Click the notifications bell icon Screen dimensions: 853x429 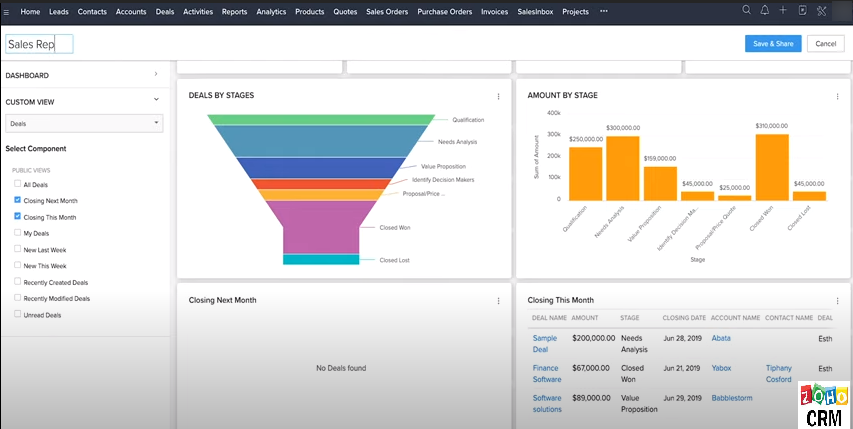764,11
